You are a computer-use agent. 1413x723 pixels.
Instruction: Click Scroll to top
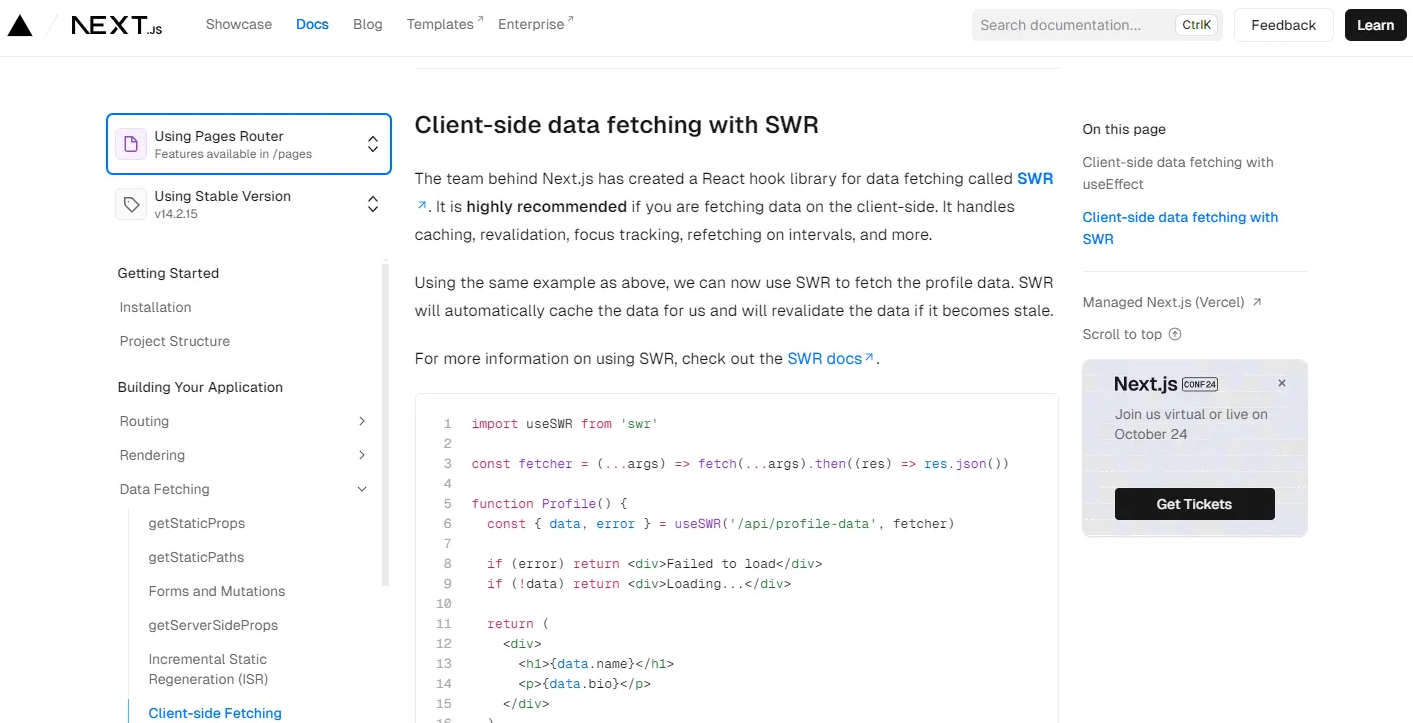[x=1132, y=334]
